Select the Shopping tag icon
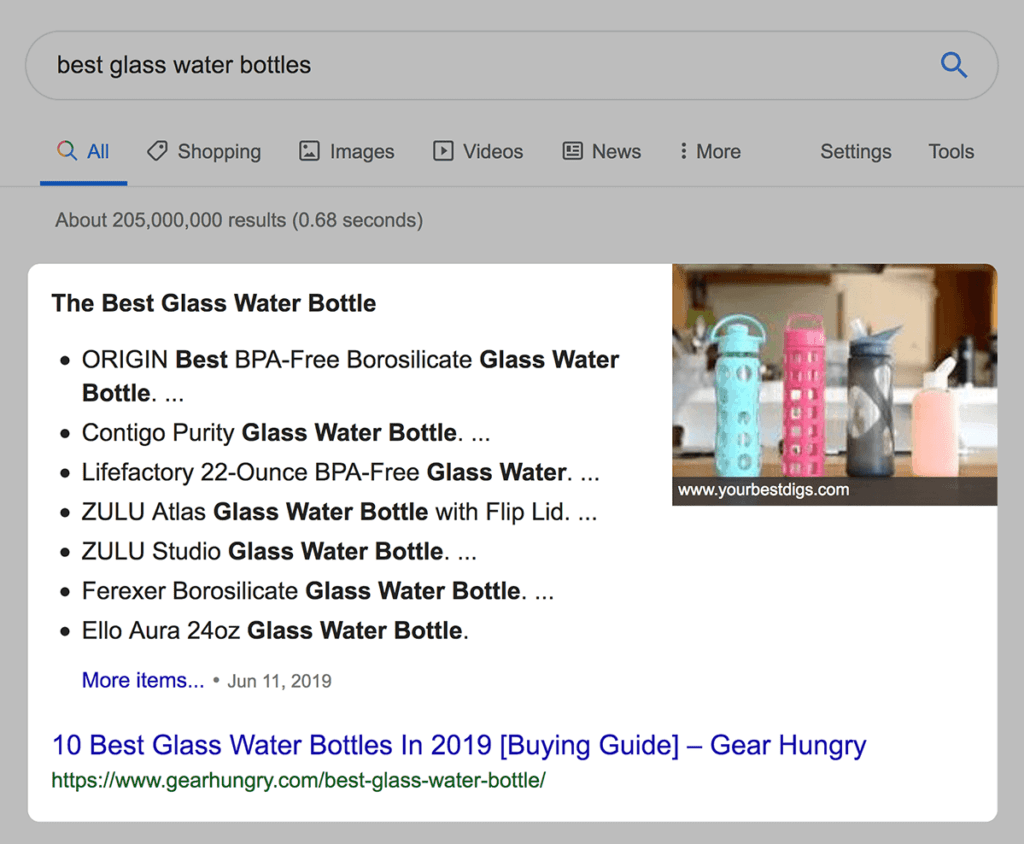1024x844 pixels. tap(157, 151)
